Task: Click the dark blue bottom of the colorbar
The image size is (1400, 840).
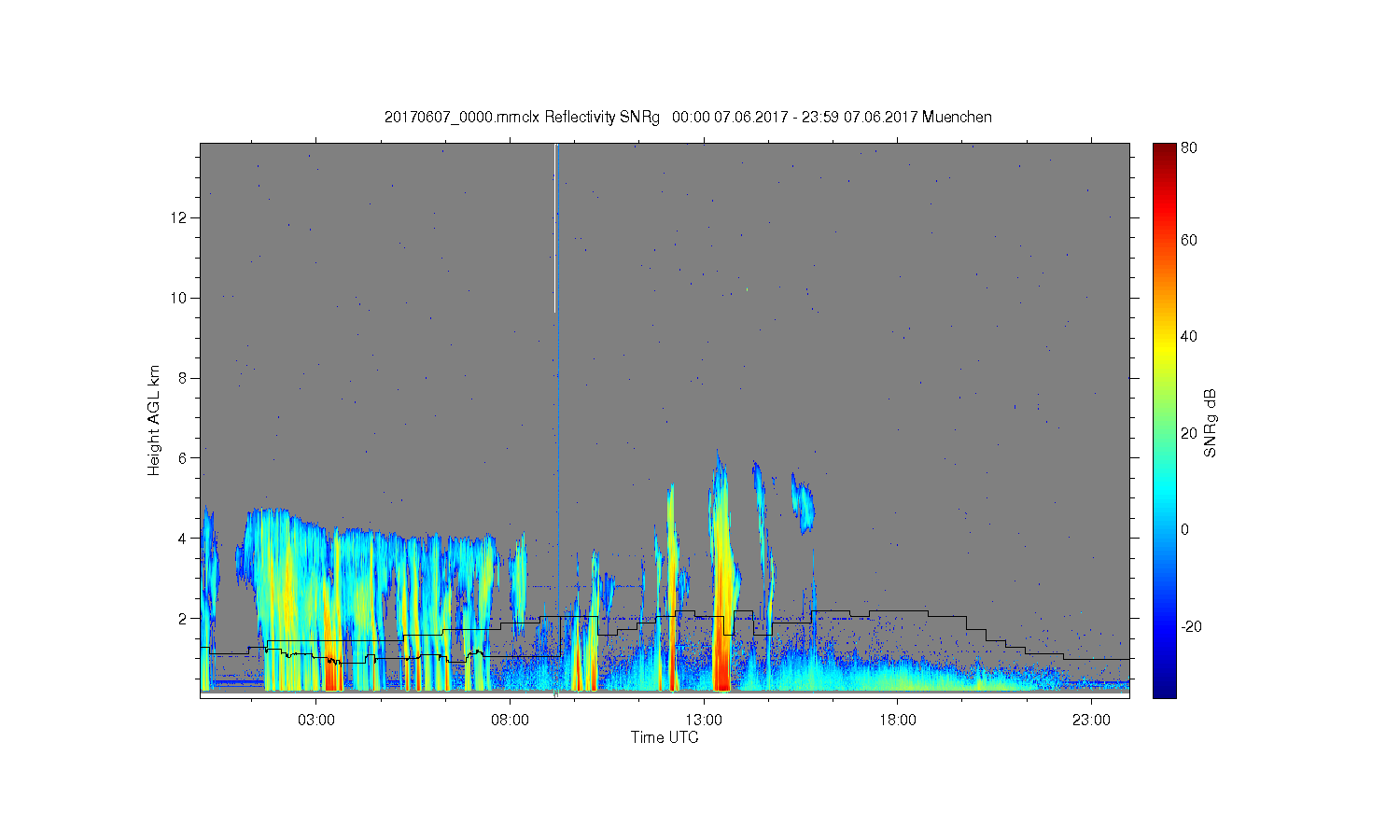Action: click(1164, 689)
